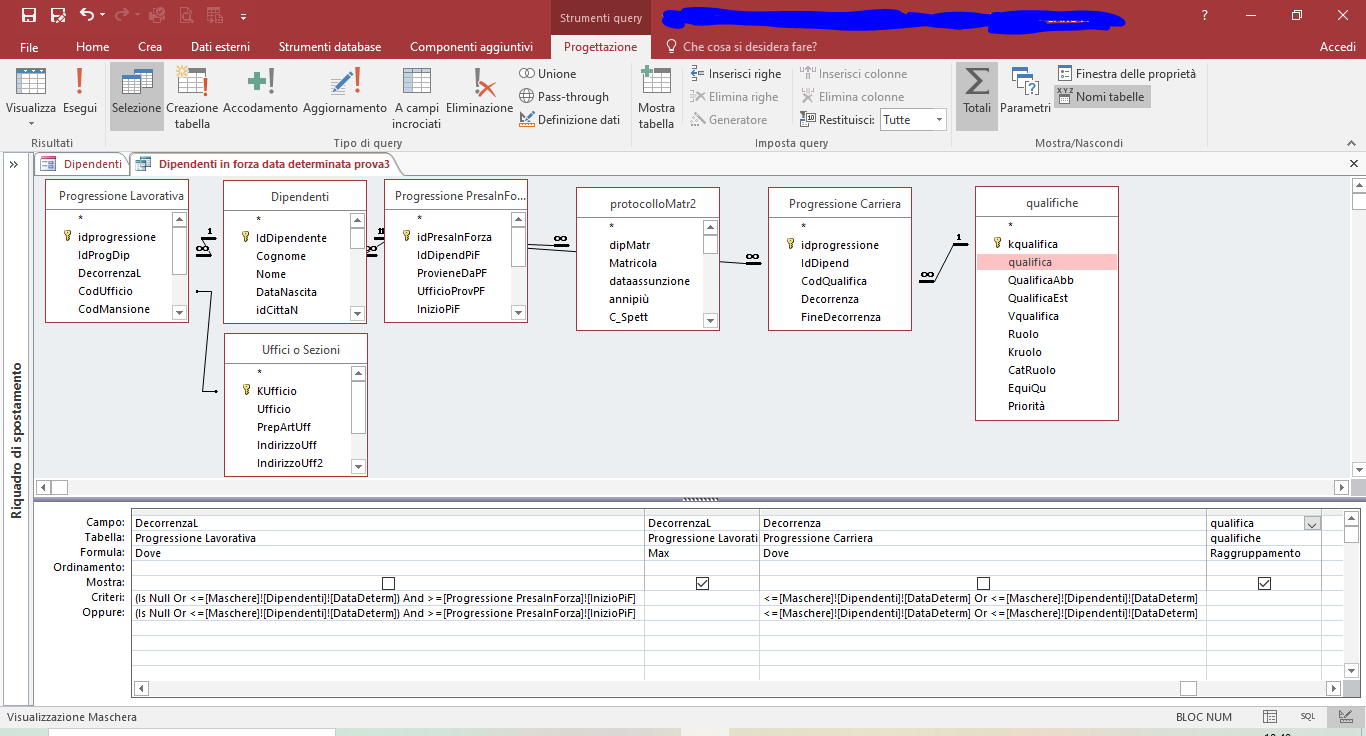1366x736 pixels.
Task: Expand the navigation pane chevron
Action: [x=14, y=165]
